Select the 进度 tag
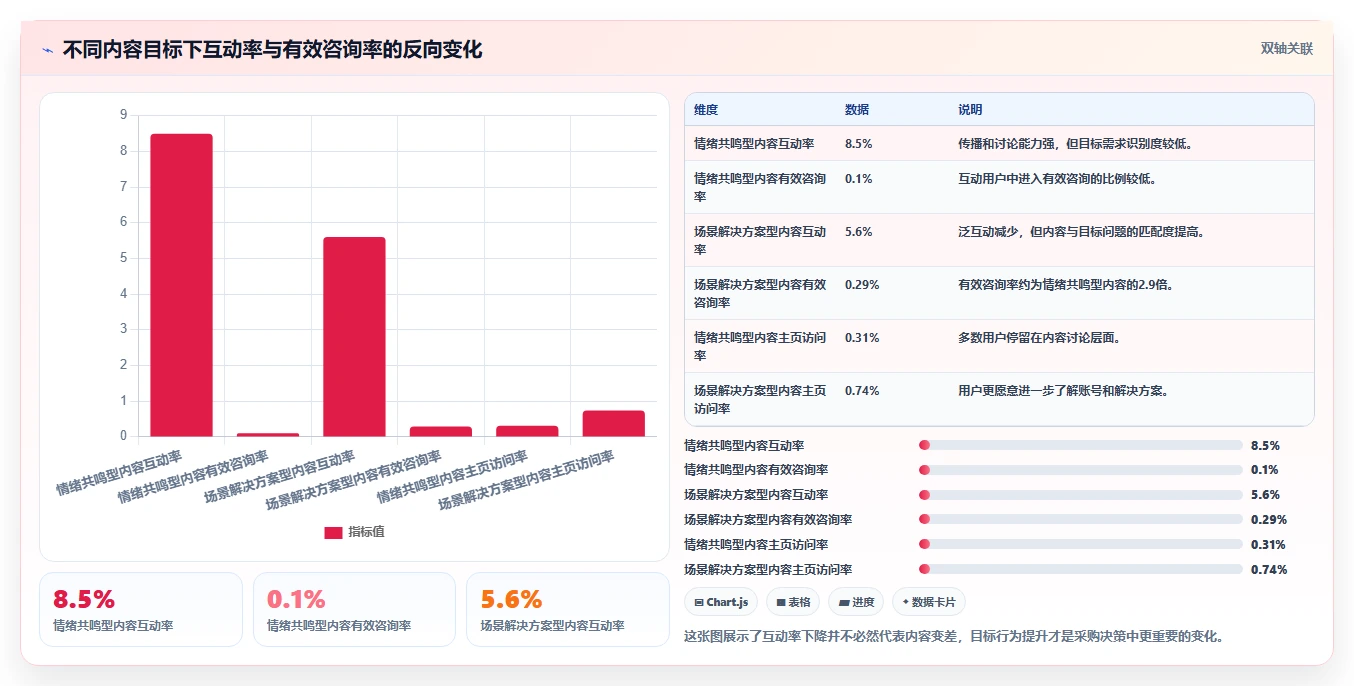This screenshot has height=686, width=1354. (856, 602)
